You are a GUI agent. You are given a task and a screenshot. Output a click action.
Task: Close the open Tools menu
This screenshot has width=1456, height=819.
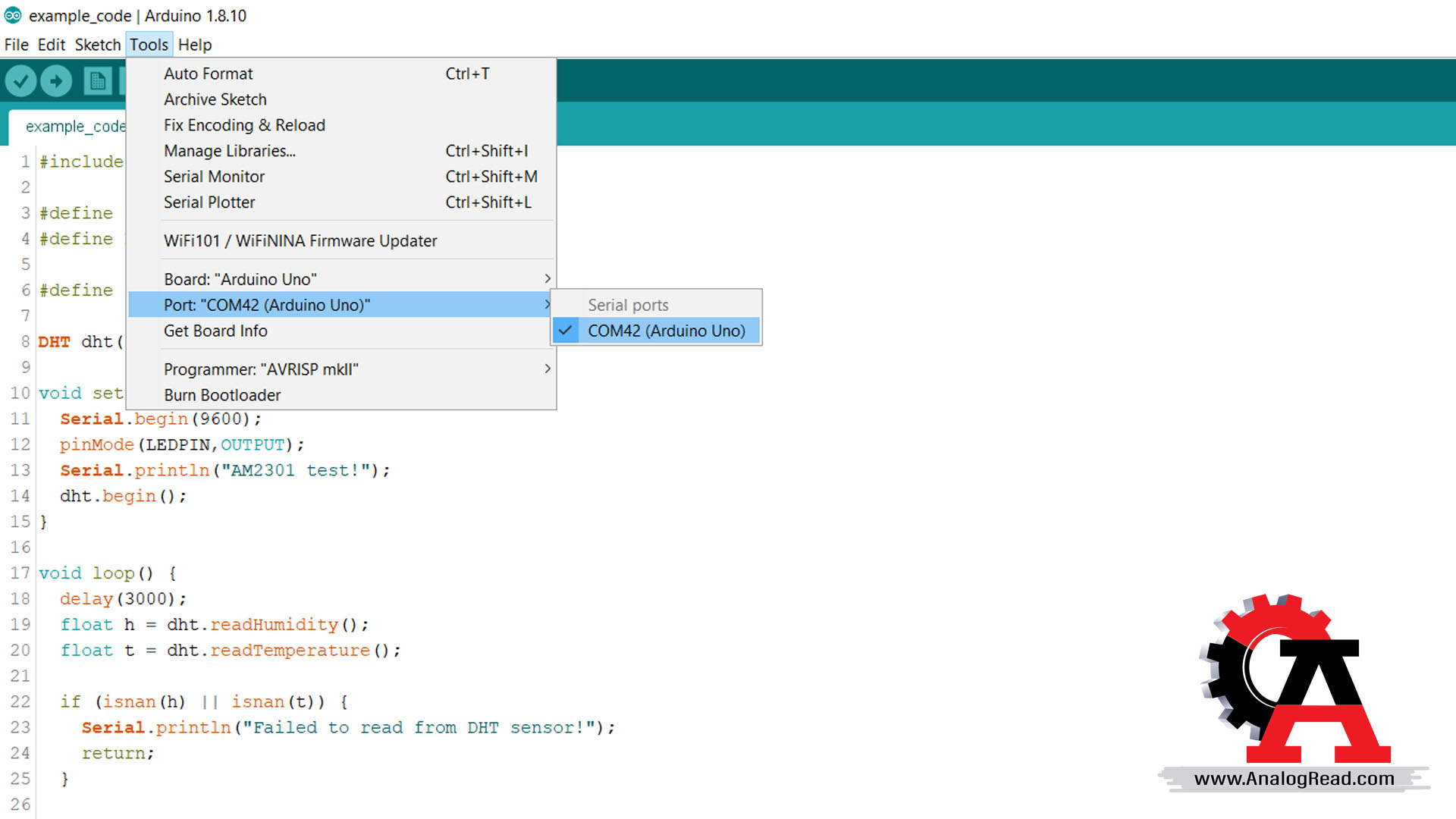tap(149, 45)
